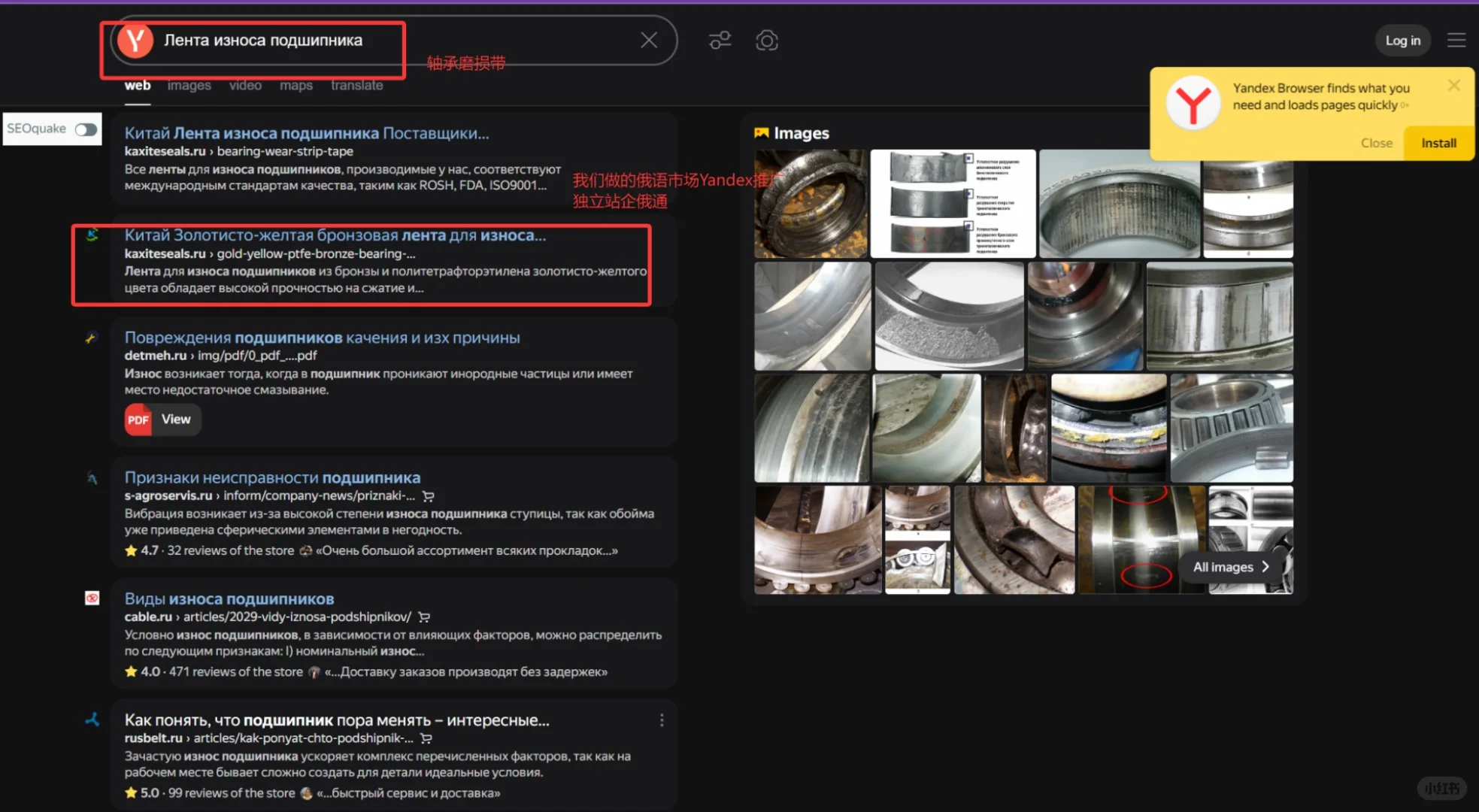Click the Log in button

tap(1403, 41)
